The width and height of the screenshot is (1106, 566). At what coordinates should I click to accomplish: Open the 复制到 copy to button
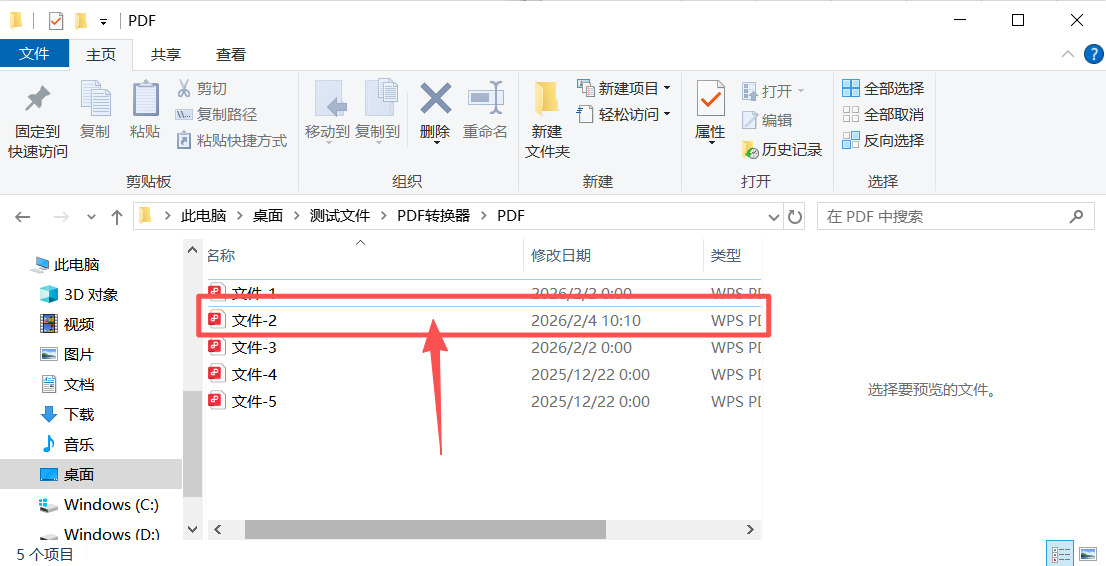pyautogui.click(x=377, y=112)
